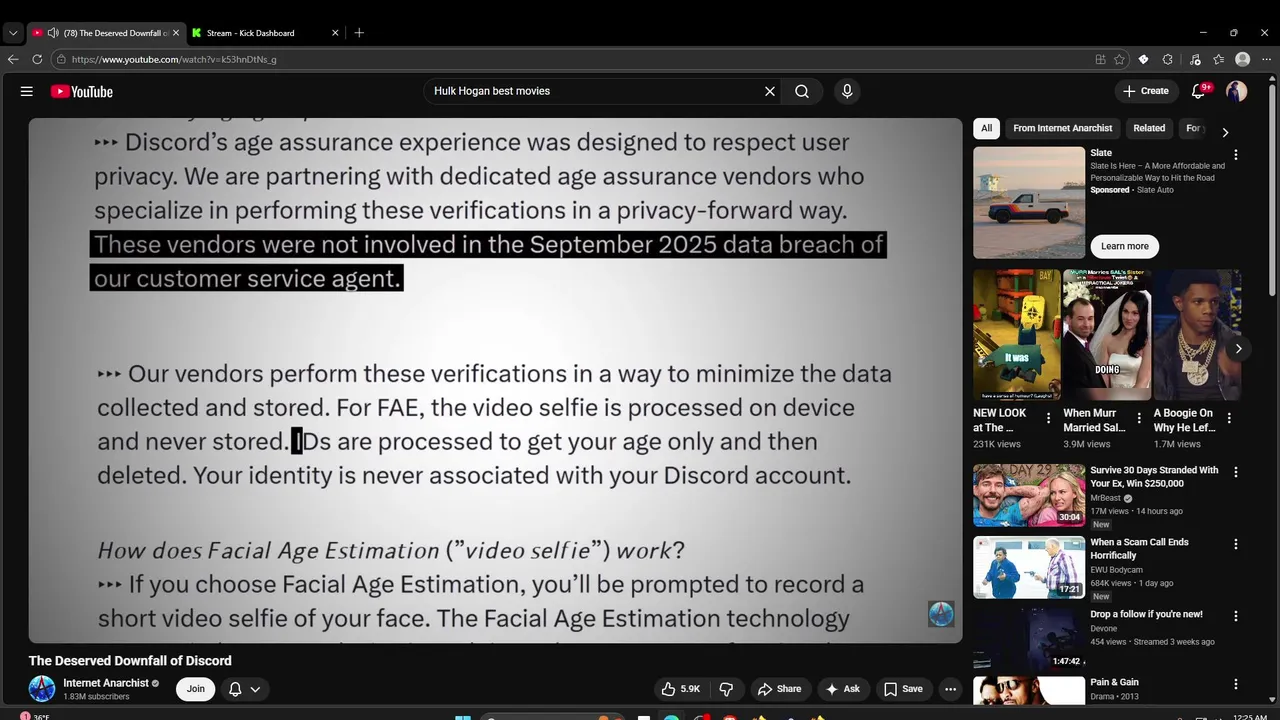The image size is (1280, 720).
Task: Click the video player area
Action: tap(495, 380)
